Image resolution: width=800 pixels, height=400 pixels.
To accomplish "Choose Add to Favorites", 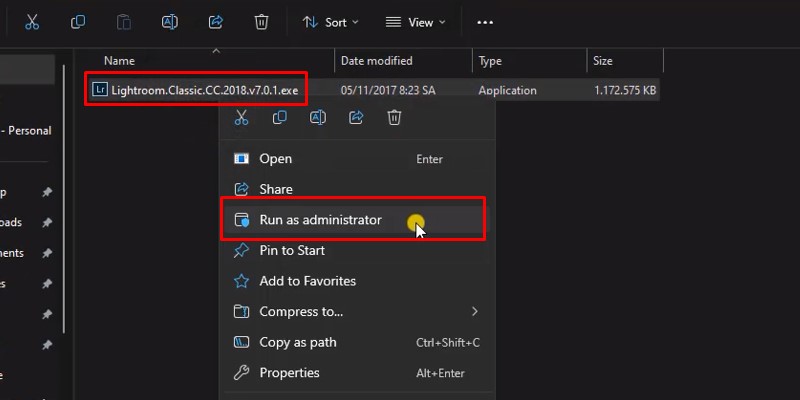I will (357, 281).
